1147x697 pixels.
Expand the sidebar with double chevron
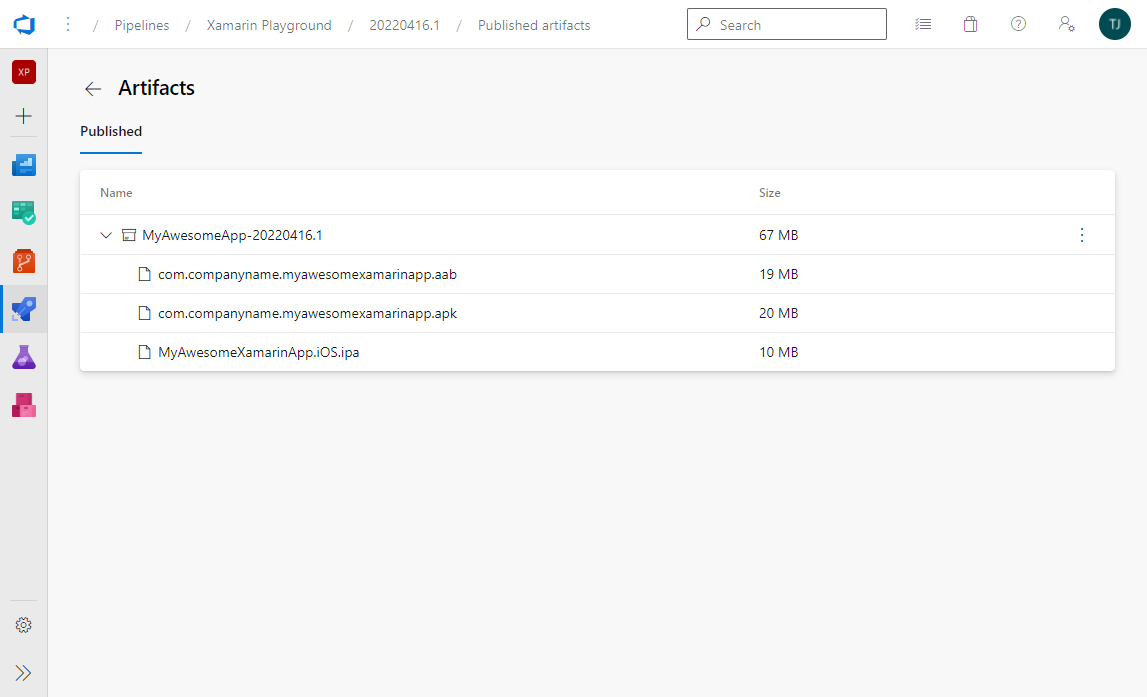(x=24, y=673)
